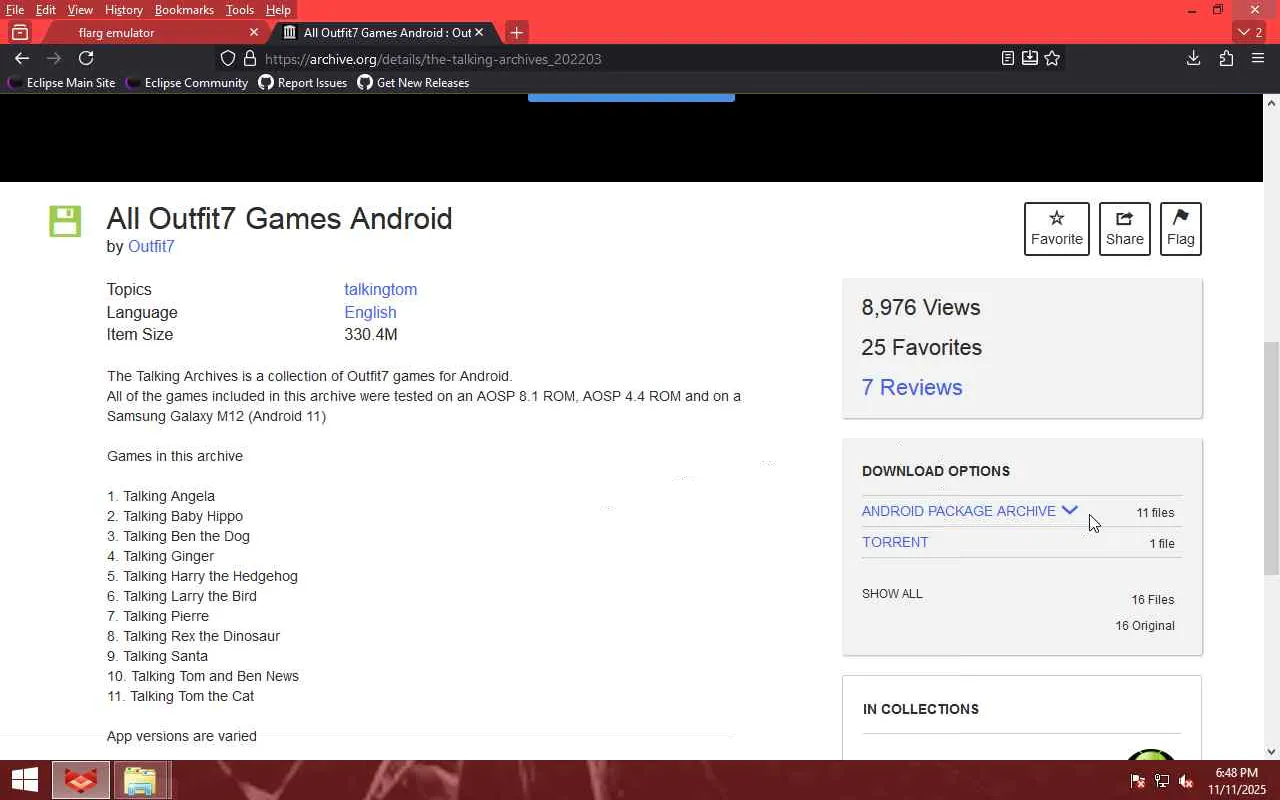1280x800 pixels.
Task: Click the muted volume tray icon
Action: [x=1187, y=781]
